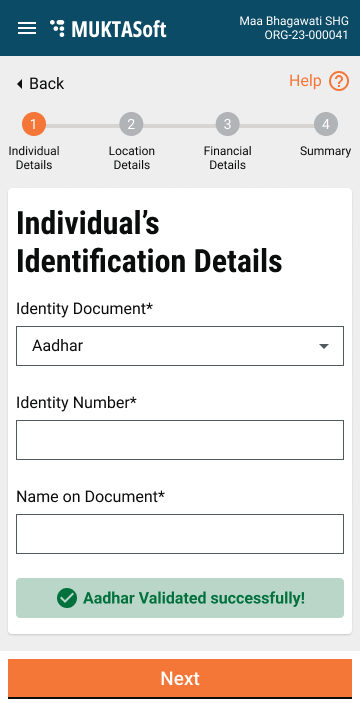Click the back arrow icon
This screenshot has height=707, width=360.
point(19,84)
